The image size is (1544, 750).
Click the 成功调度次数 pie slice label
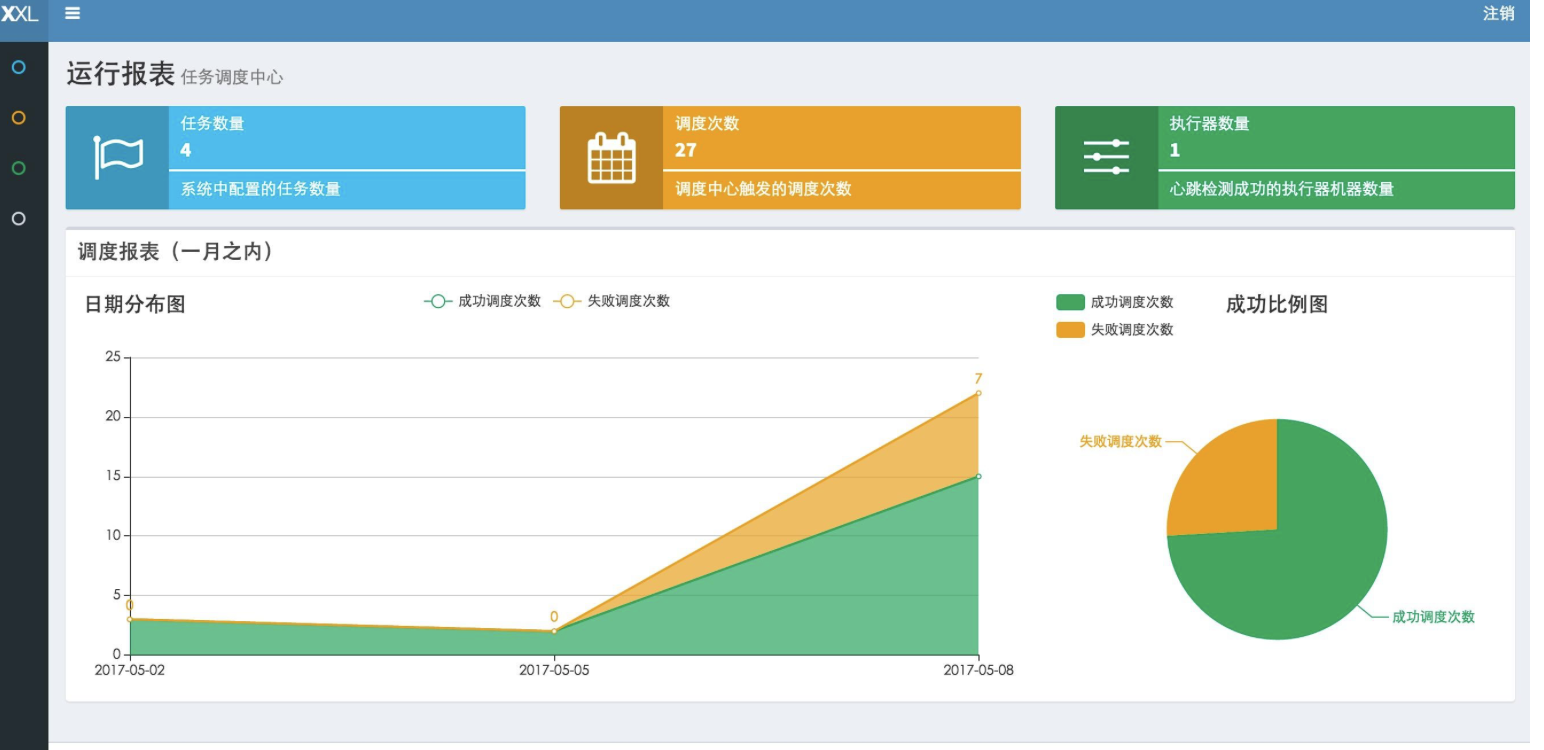click(x=1433, y=617)
